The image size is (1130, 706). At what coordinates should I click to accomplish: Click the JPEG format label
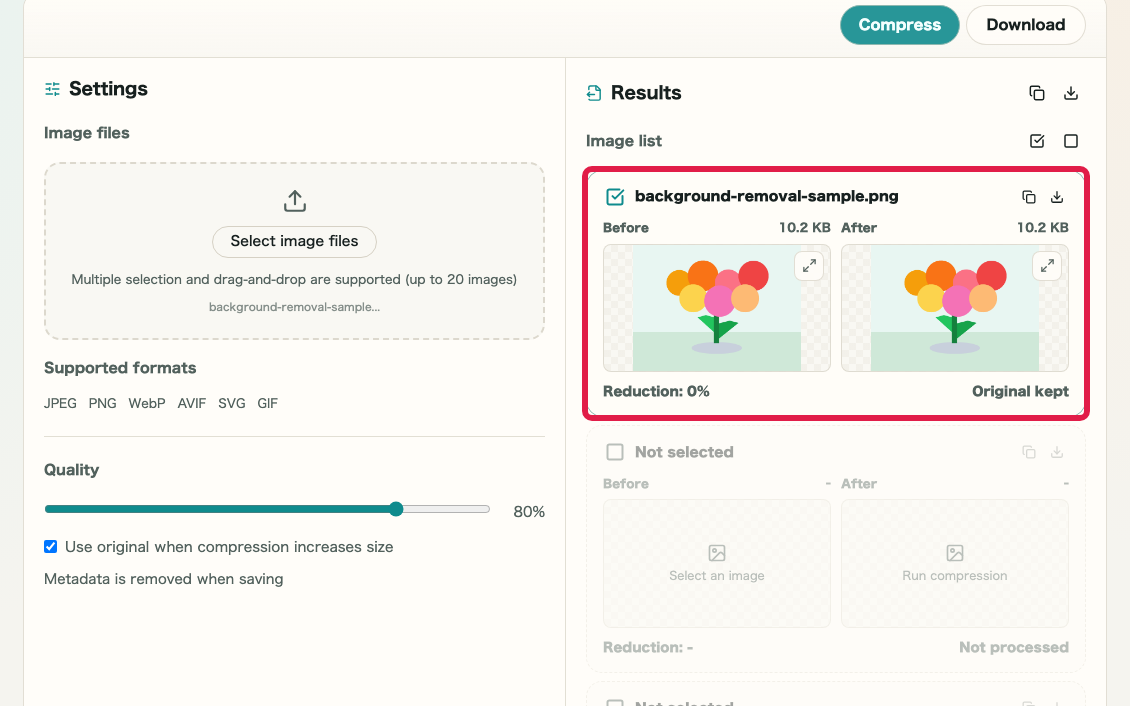pyautogui.click(x=60, y=403)
